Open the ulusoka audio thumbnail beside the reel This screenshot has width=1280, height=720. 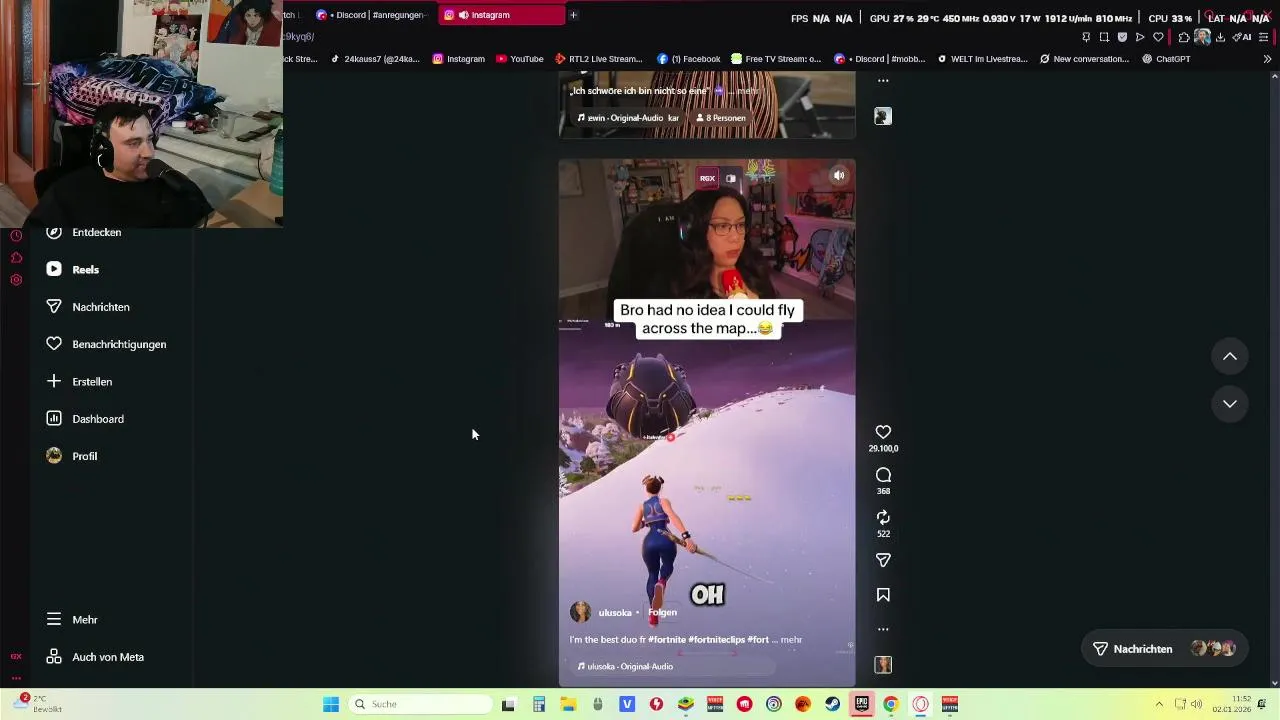[x=883, y=665]
